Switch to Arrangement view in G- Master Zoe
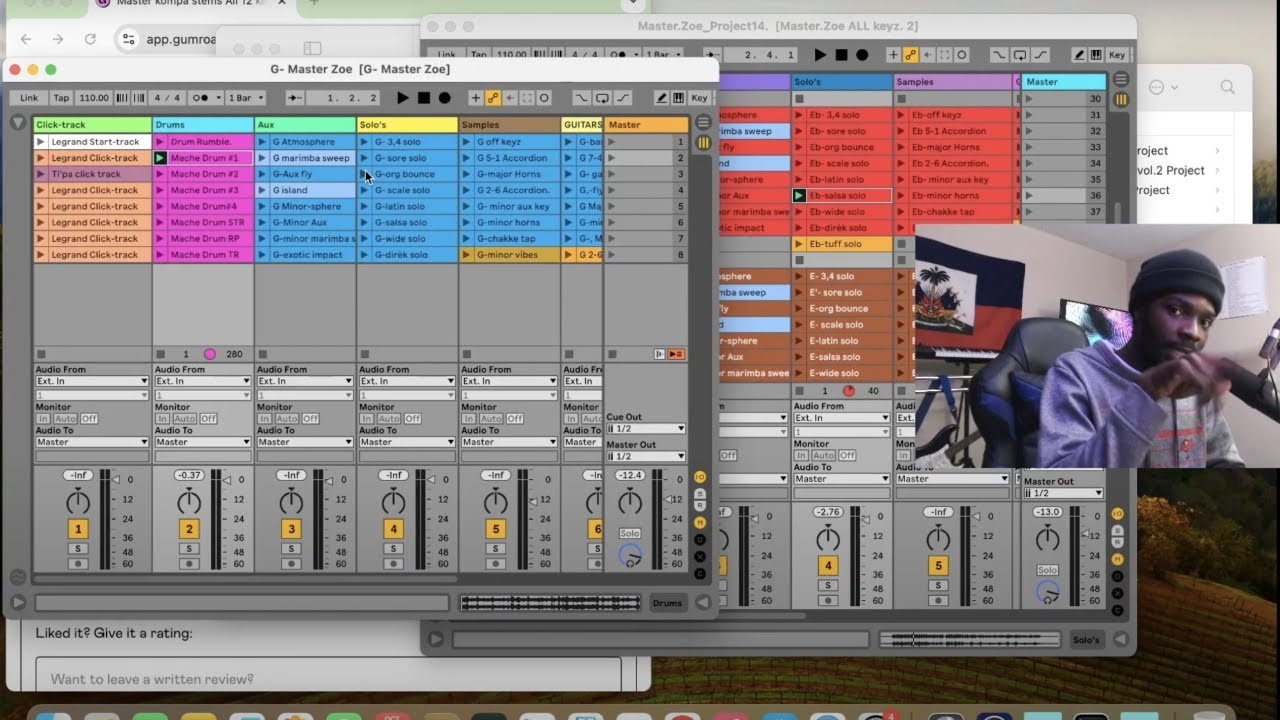Screen dimensions: 1280x720 (704, 122)
